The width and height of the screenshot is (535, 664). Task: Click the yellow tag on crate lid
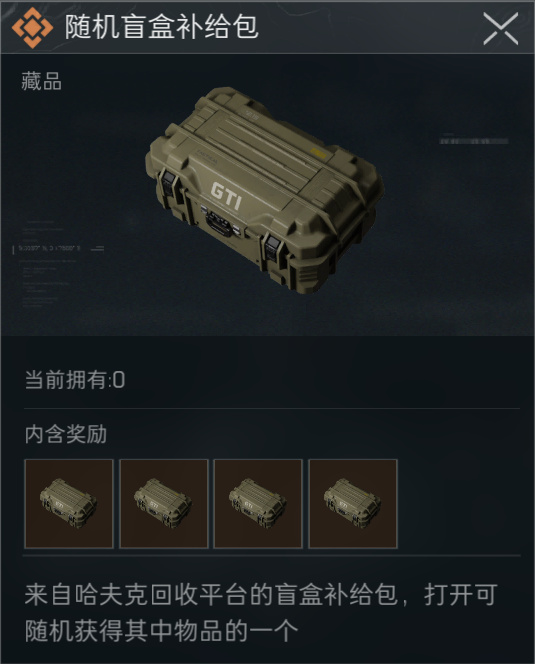click(318, 153)
